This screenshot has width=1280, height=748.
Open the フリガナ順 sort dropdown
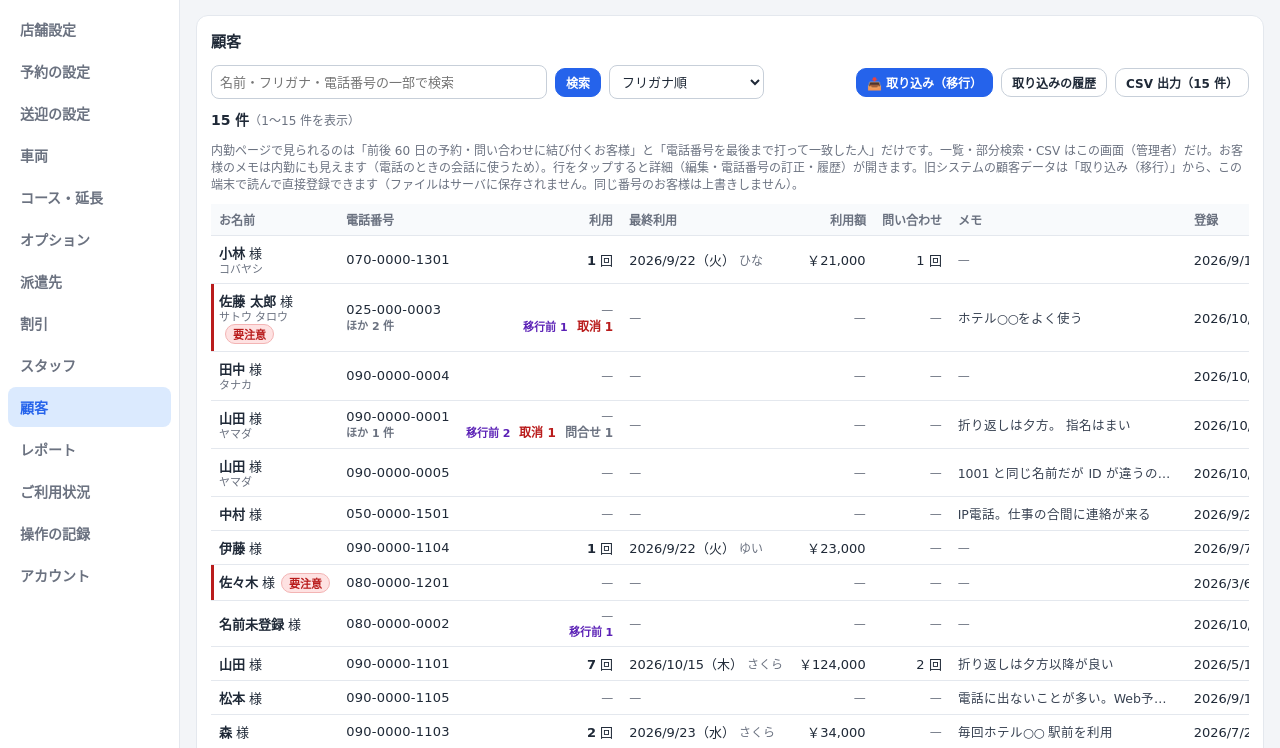pyautogui.click(x=686, y=82)
